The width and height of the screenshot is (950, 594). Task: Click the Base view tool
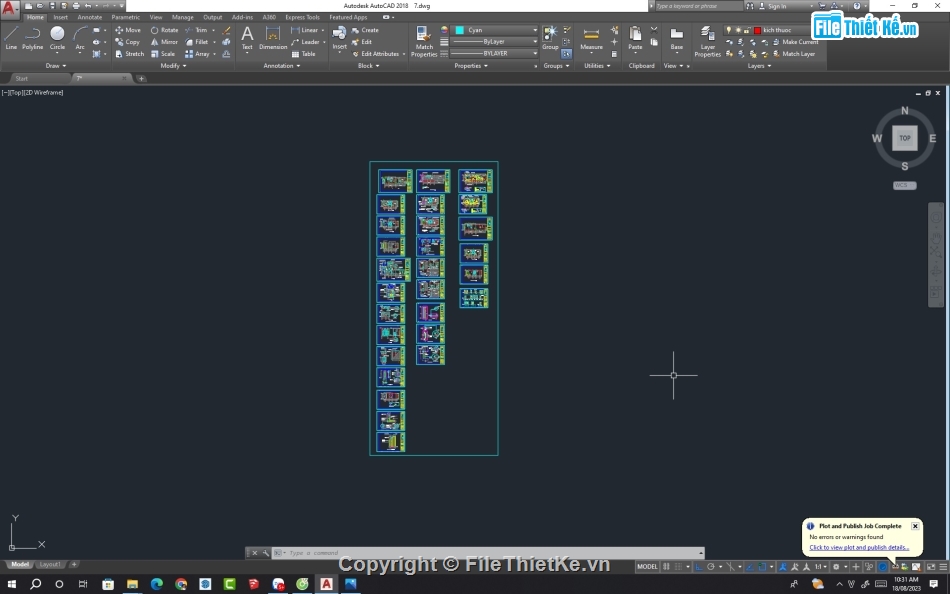coord(677,38)
